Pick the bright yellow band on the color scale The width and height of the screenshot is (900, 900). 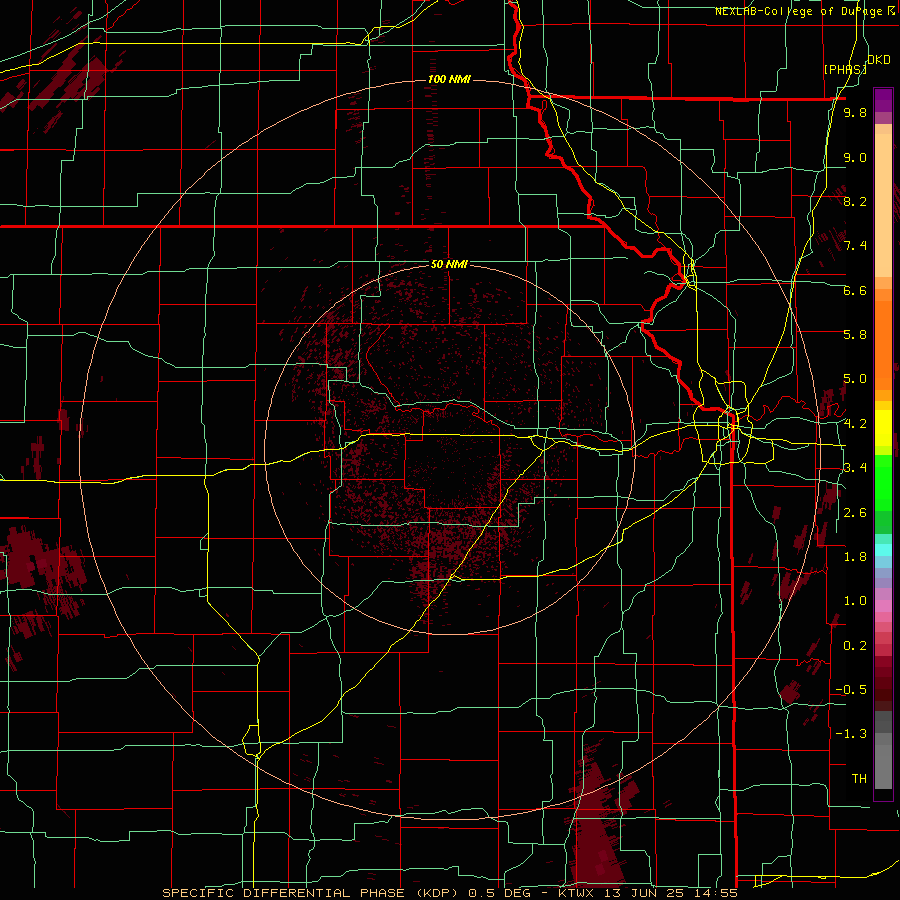[x=883, y=428]
